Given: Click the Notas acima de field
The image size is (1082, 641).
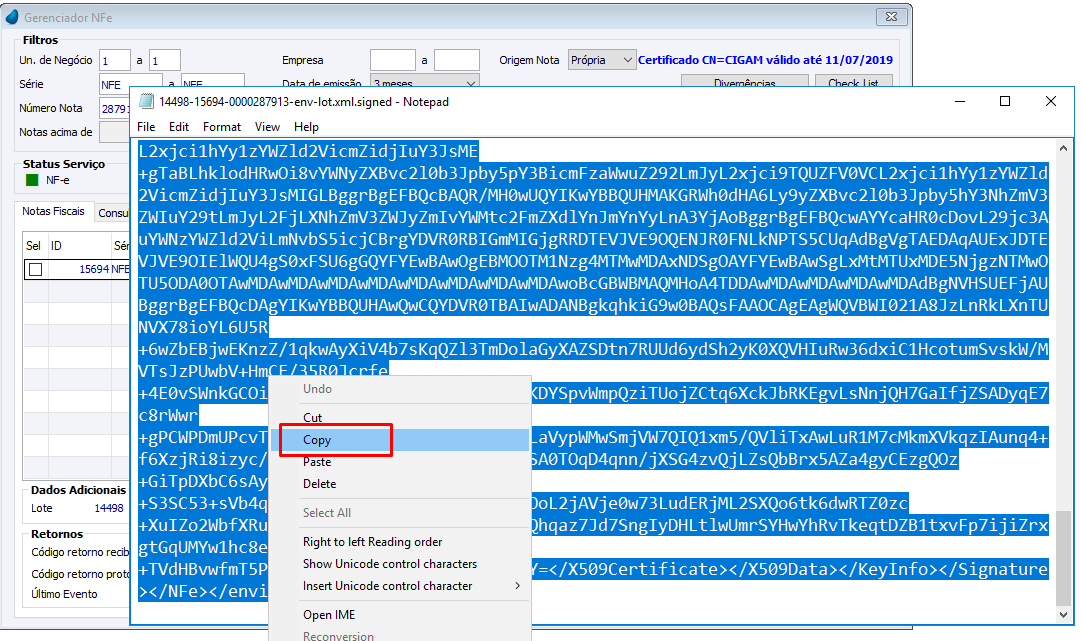Looking at the screenshot, I should tap(115, 132).
